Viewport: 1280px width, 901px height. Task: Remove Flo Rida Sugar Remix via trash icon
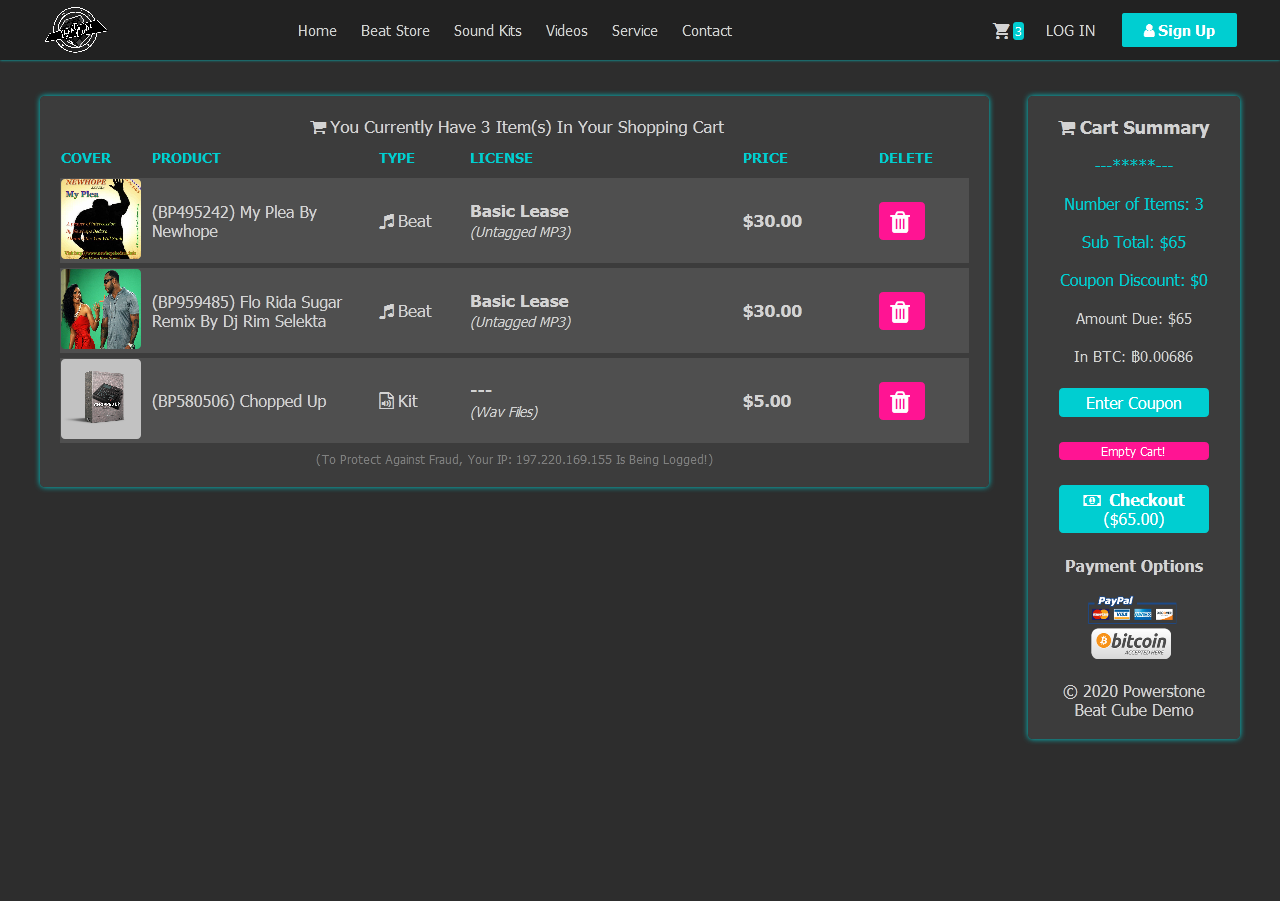click(x=901, y=311)
